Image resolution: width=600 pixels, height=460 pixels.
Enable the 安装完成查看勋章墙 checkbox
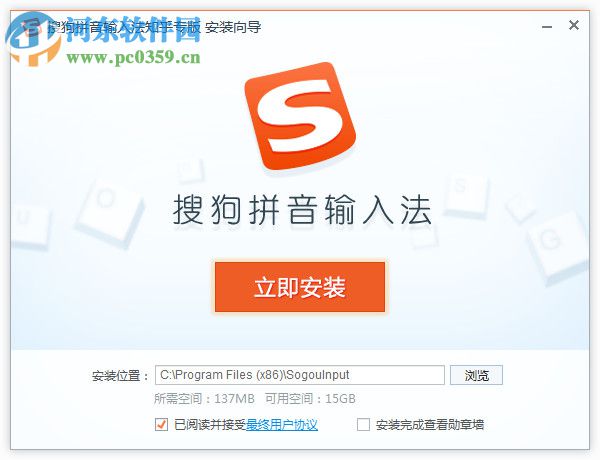pos(363,424)
